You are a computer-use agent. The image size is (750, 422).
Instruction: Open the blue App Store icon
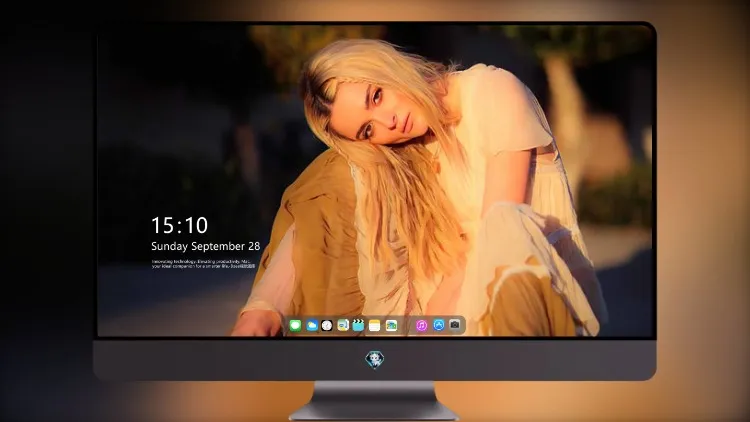tap(439, 325)
